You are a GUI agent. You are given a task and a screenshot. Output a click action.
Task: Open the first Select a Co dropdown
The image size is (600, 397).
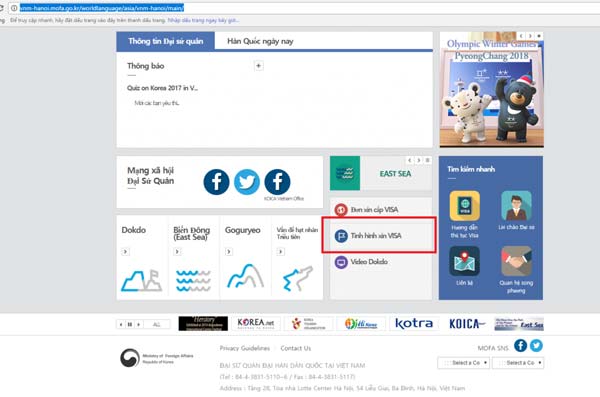point(463,363)
